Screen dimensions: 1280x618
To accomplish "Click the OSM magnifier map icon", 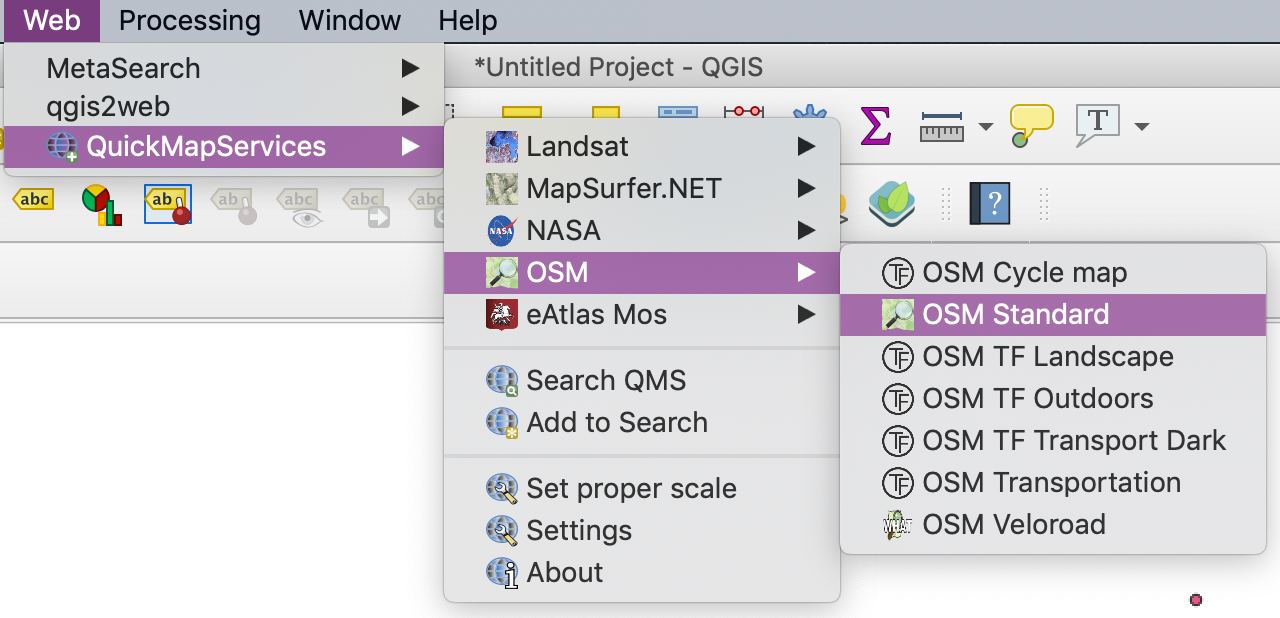I will click(x=502, y=273).
